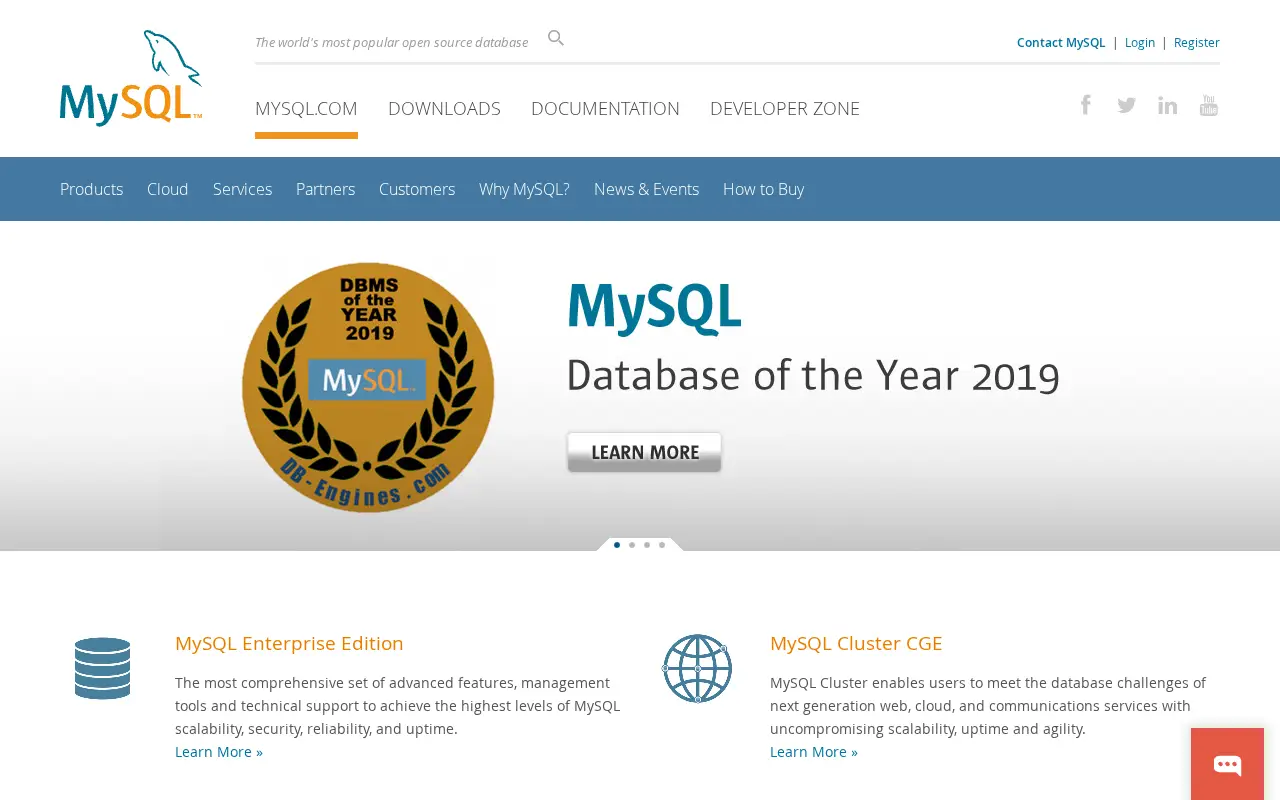Viewport: 1280px width, 800px height.
Task: Click the Contact MySQL link
Action: 1061,42
